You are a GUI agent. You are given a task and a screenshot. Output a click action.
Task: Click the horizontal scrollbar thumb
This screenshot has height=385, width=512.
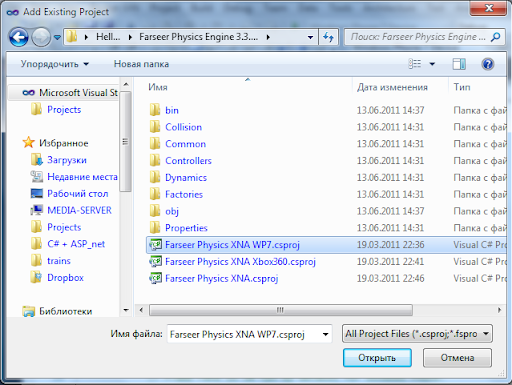click(281, 310)
